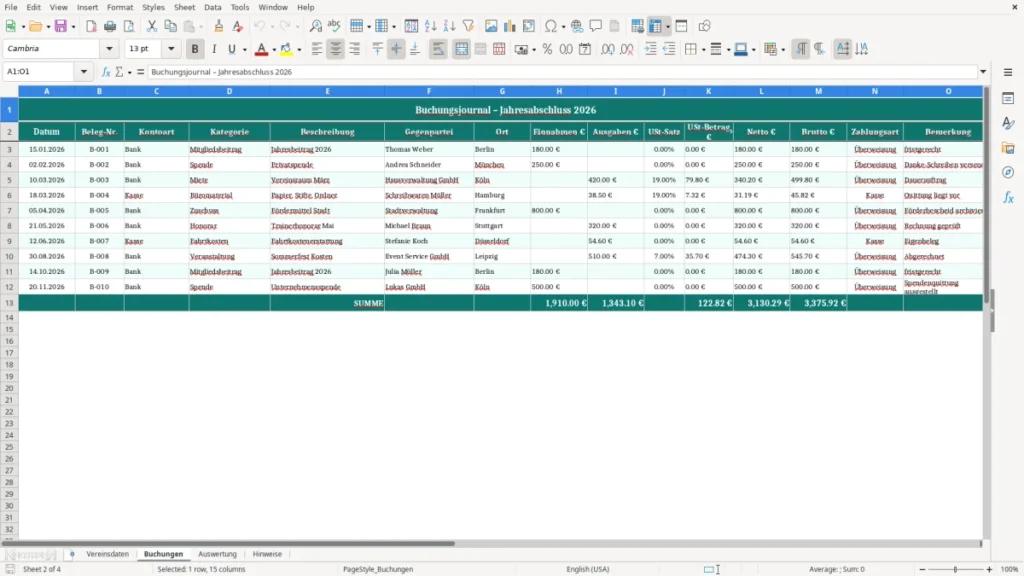The image size is (1024, 576).
Task: Open sidebar Properties panel icon
Action: tap(1008, 98)
